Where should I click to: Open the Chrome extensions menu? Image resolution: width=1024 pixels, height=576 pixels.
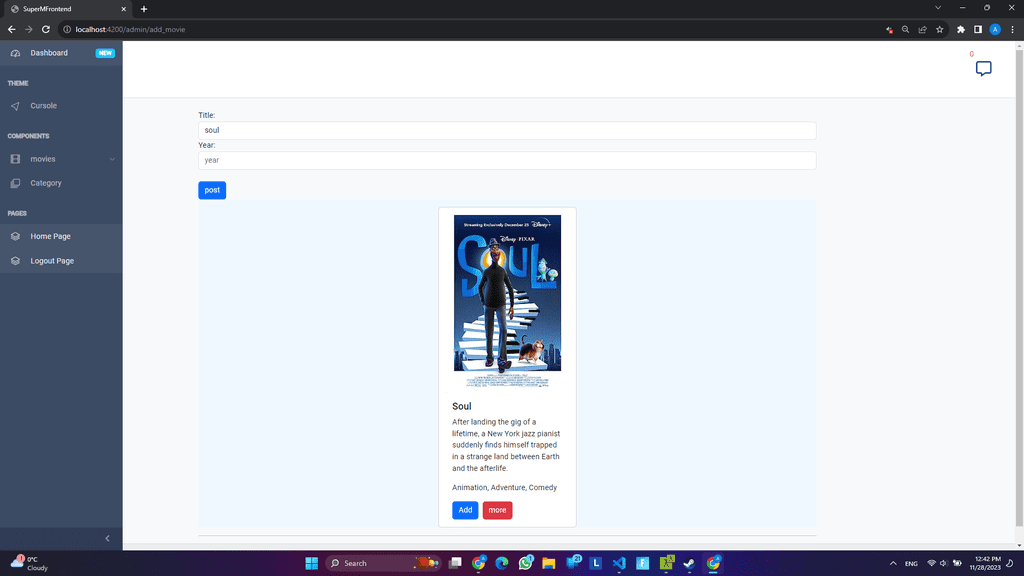tap(961, 29)
